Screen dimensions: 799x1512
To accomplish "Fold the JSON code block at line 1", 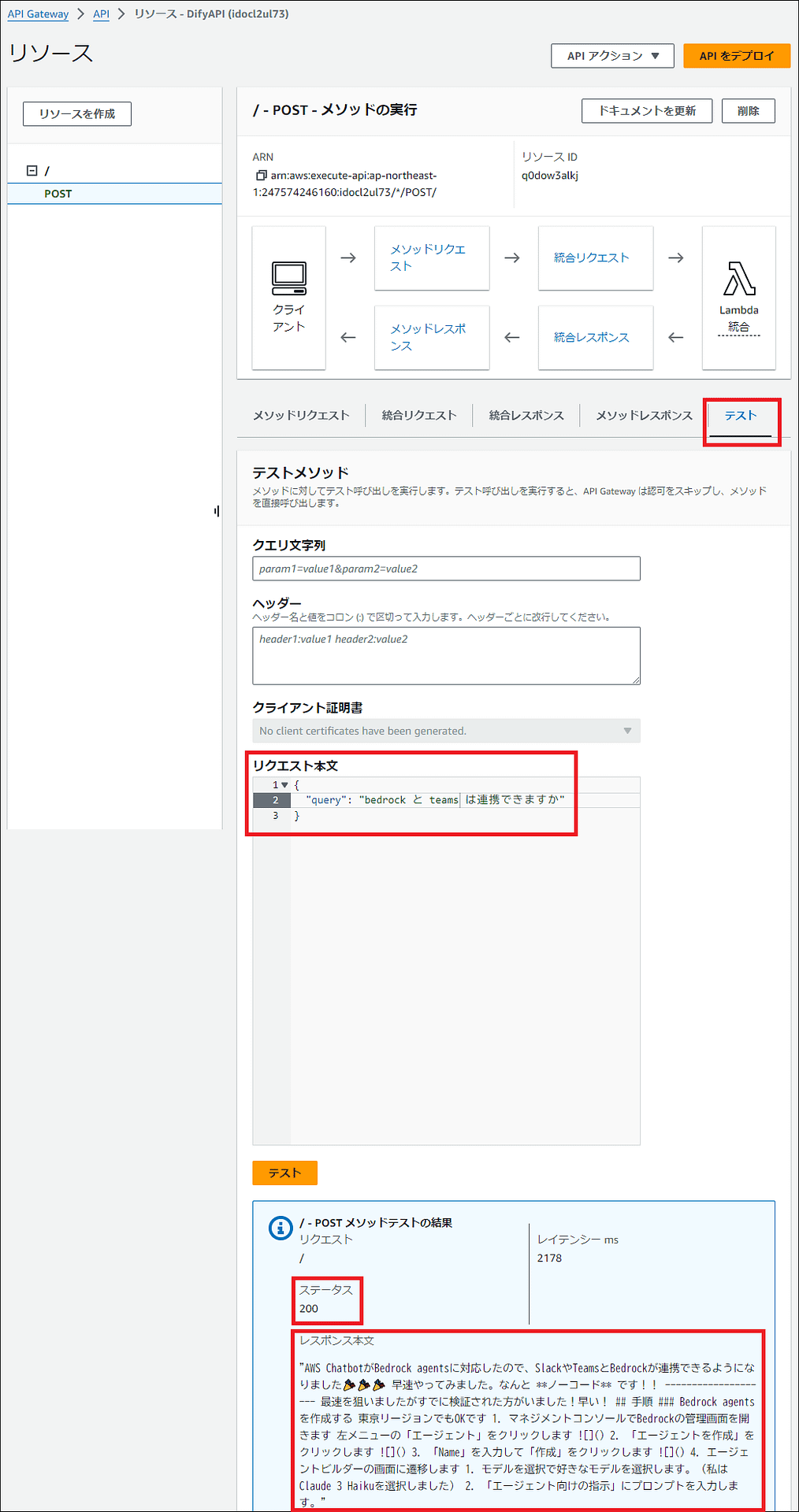I will [284, 785].
